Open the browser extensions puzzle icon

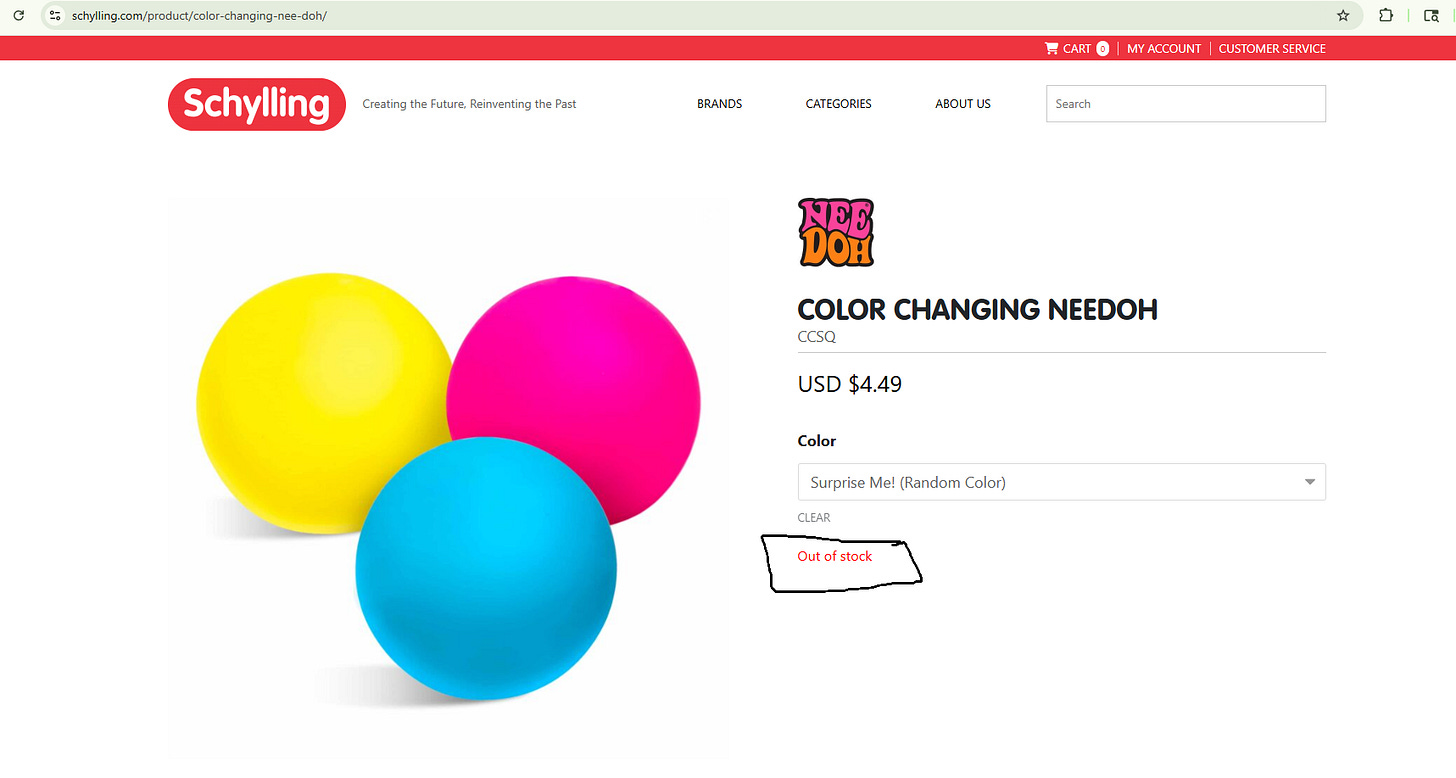[x=1386, y=16]
